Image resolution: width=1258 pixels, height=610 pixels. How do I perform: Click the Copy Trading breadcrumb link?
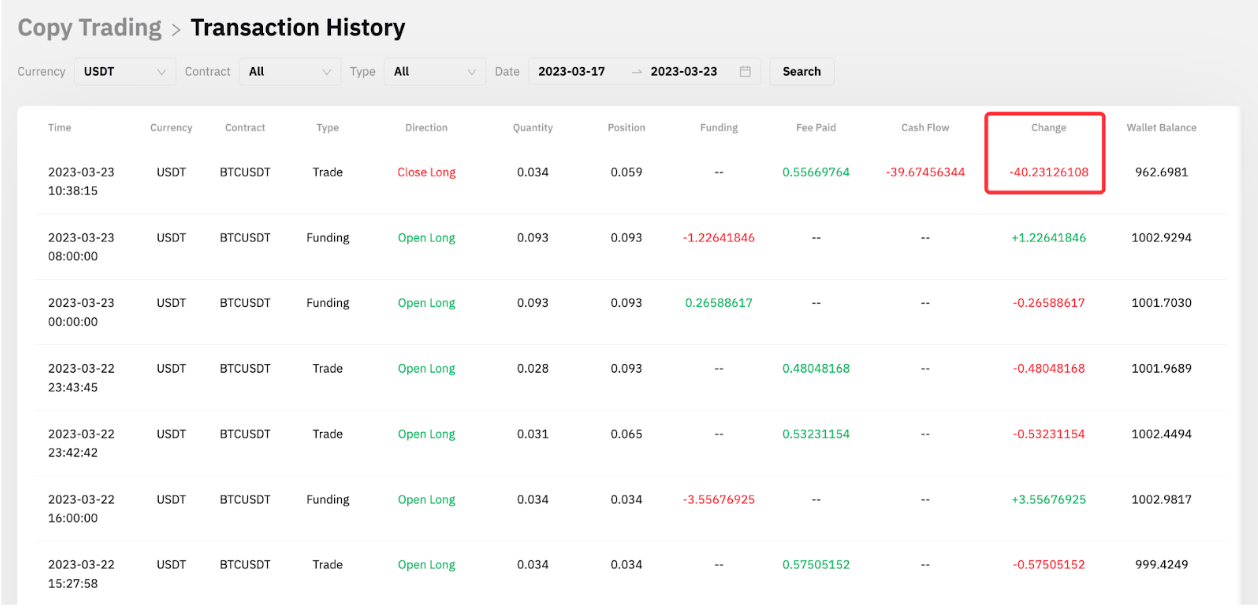point(89,28)
